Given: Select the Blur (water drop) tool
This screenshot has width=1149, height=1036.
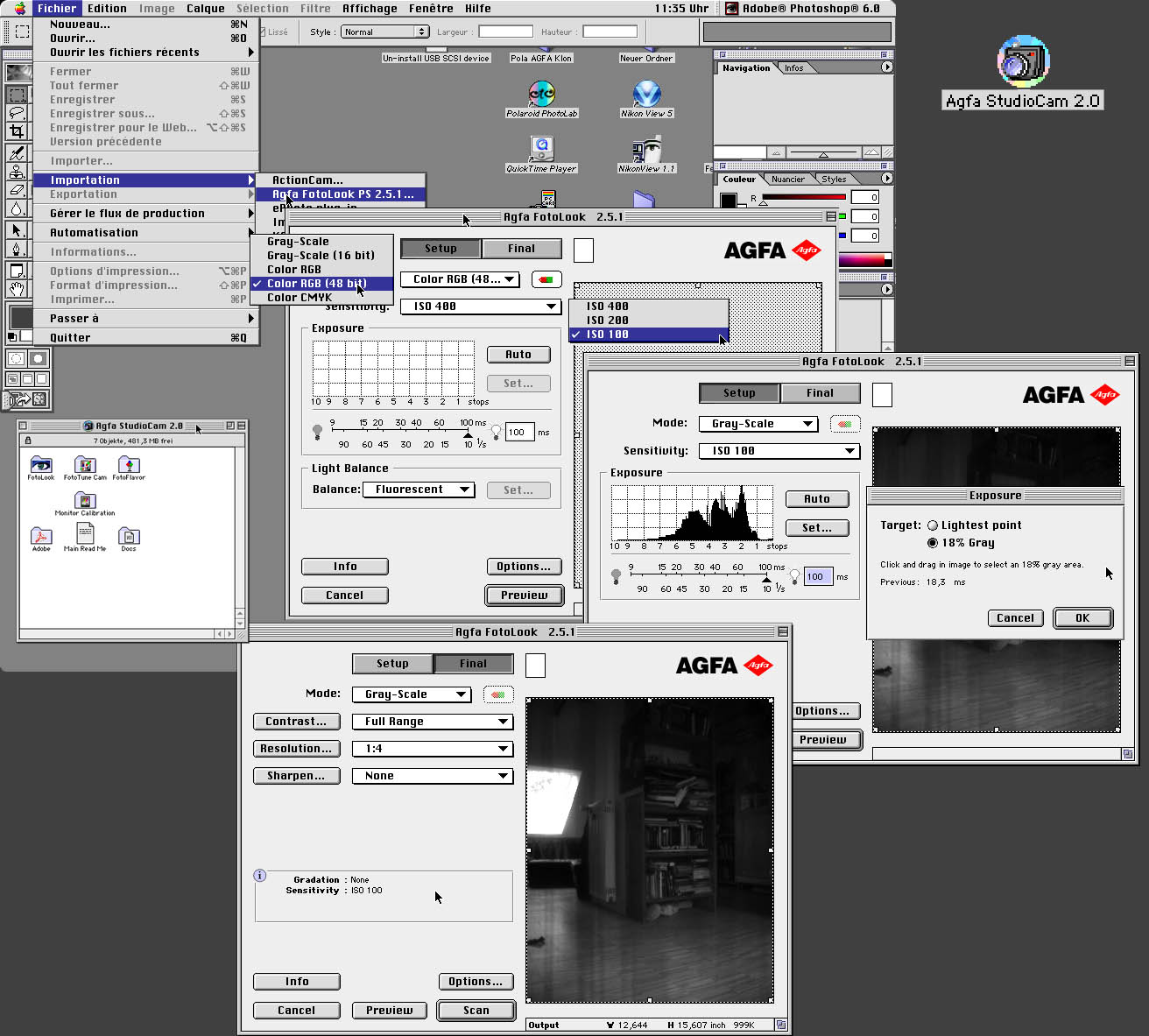Looking at the screenshot, I should [x=17, y=208].
